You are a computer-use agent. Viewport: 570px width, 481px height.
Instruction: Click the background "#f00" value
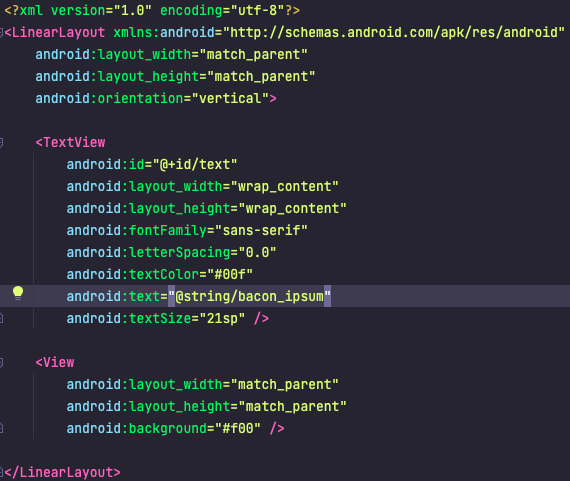(238, 429)
